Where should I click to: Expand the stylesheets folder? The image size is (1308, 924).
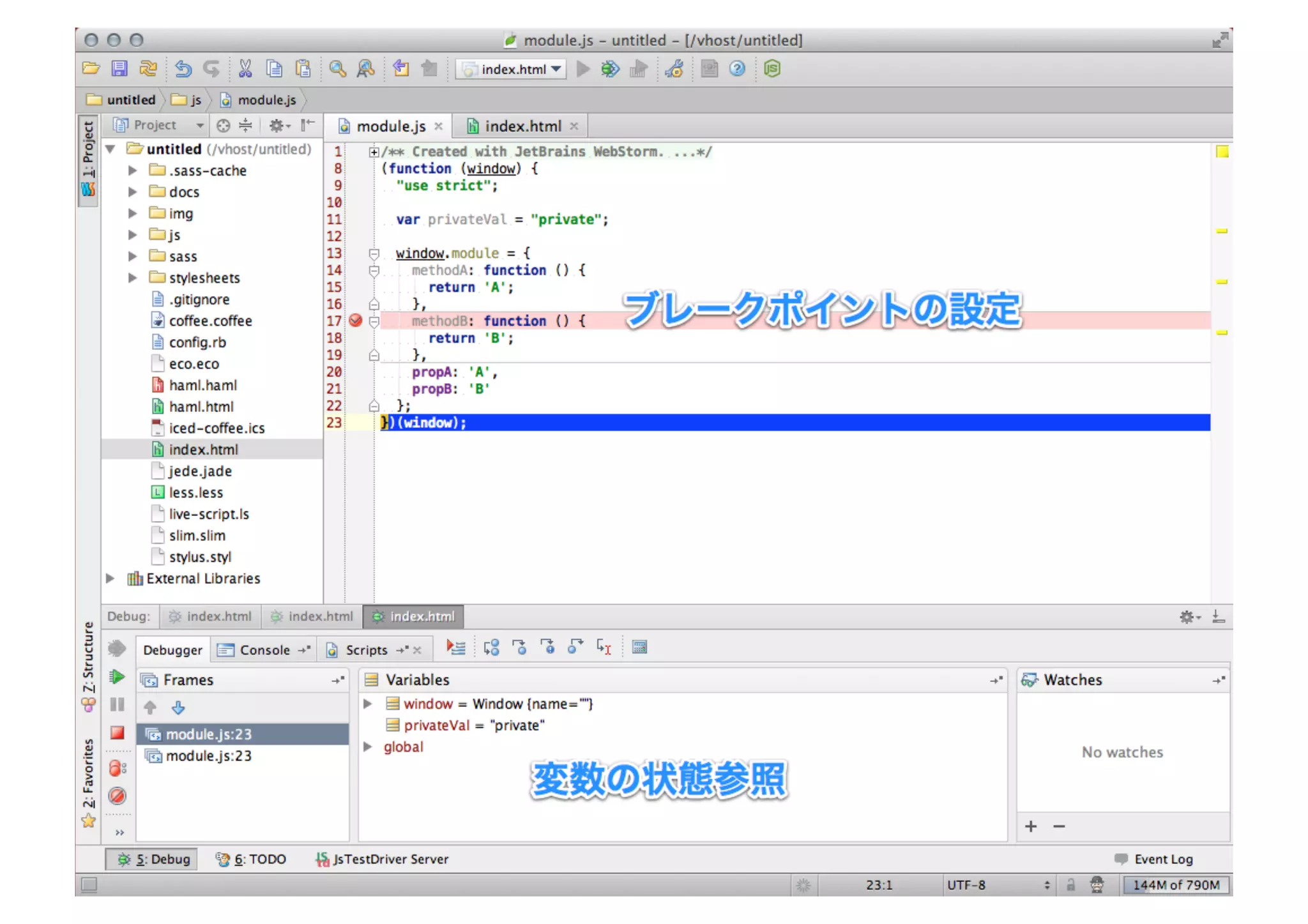132,278
